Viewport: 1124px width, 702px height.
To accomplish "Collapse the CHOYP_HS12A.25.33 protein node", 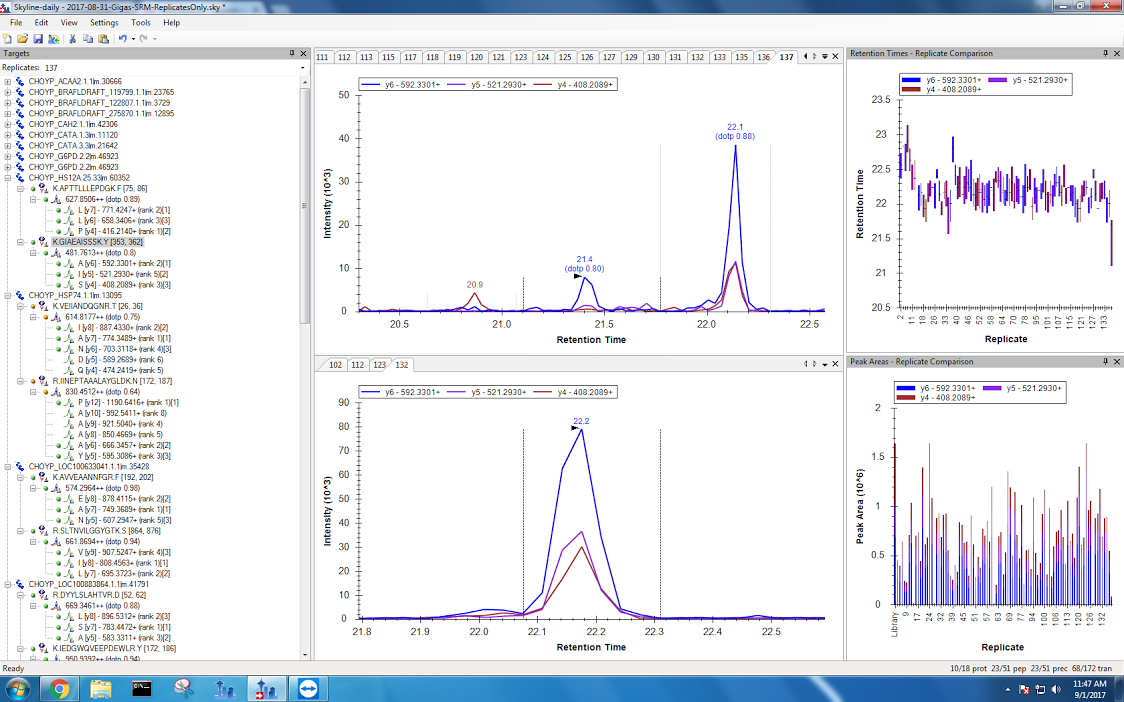I will click(8, 178).
